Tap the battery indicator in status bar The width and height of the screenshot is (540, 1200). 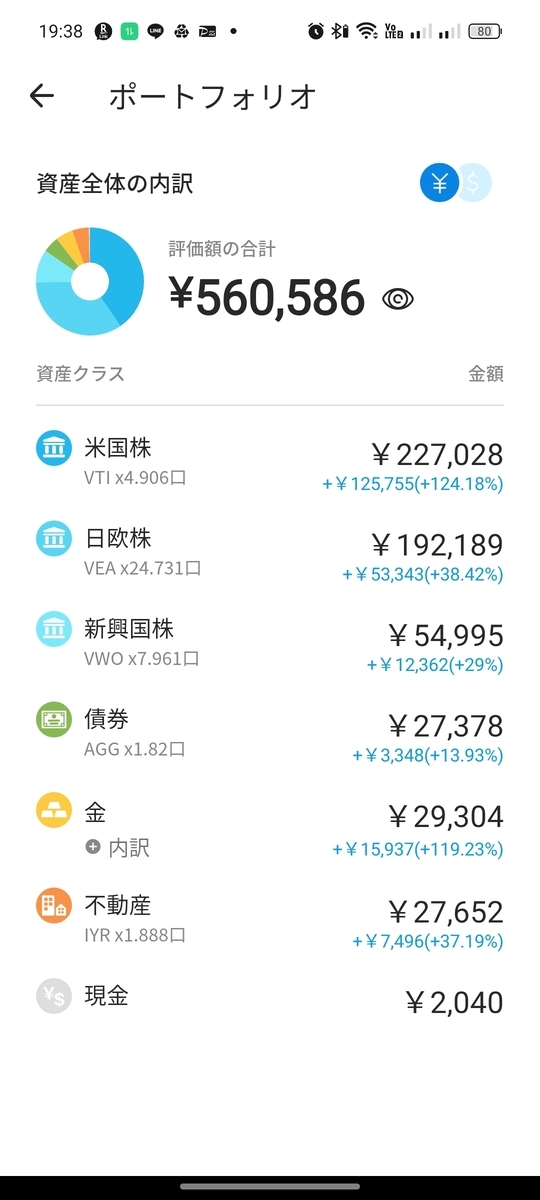(484, 31)
